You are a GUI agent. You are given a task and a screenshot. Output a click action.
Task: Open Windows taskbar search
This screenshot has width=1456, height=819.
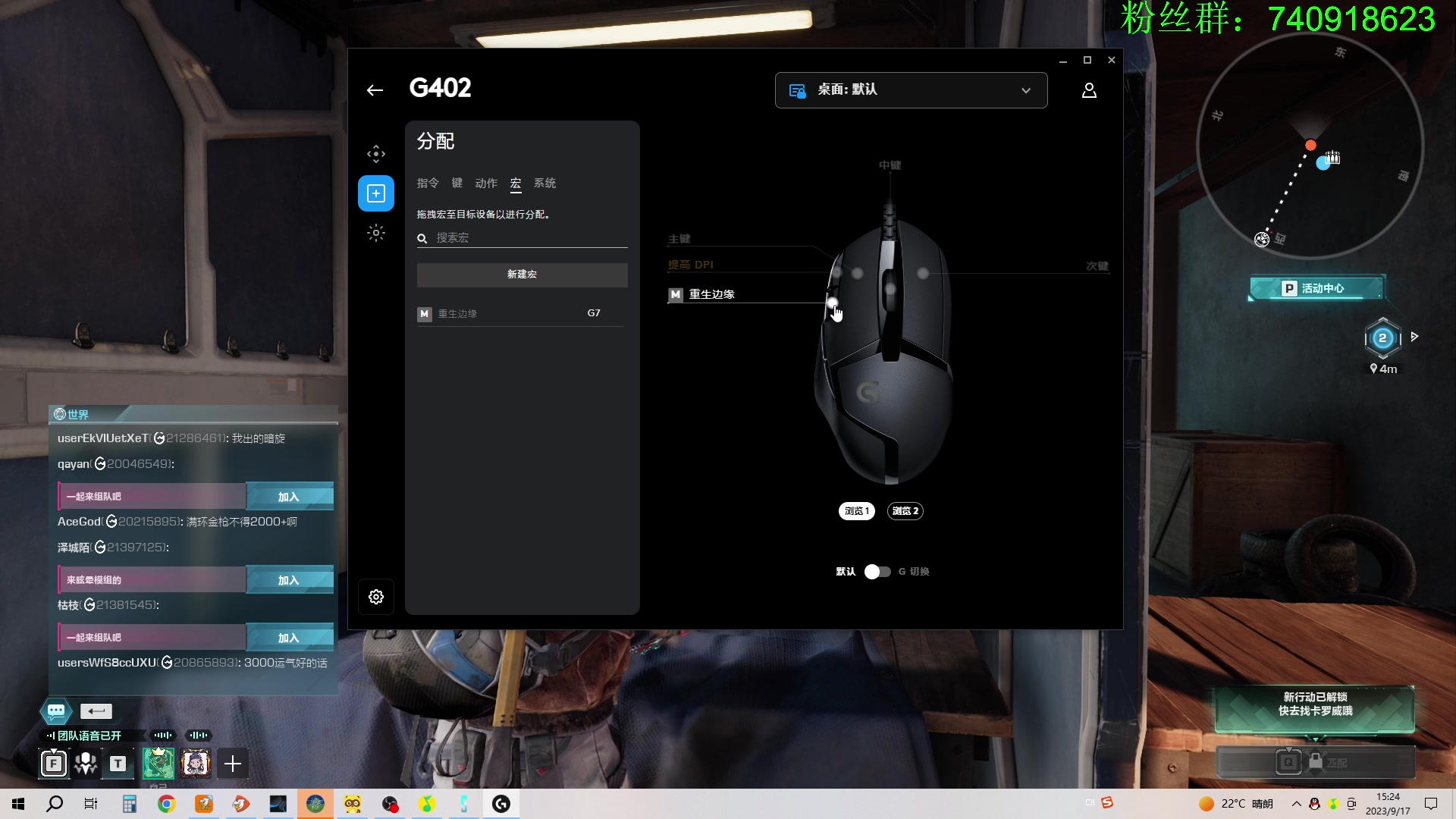(x=55, y=804)
